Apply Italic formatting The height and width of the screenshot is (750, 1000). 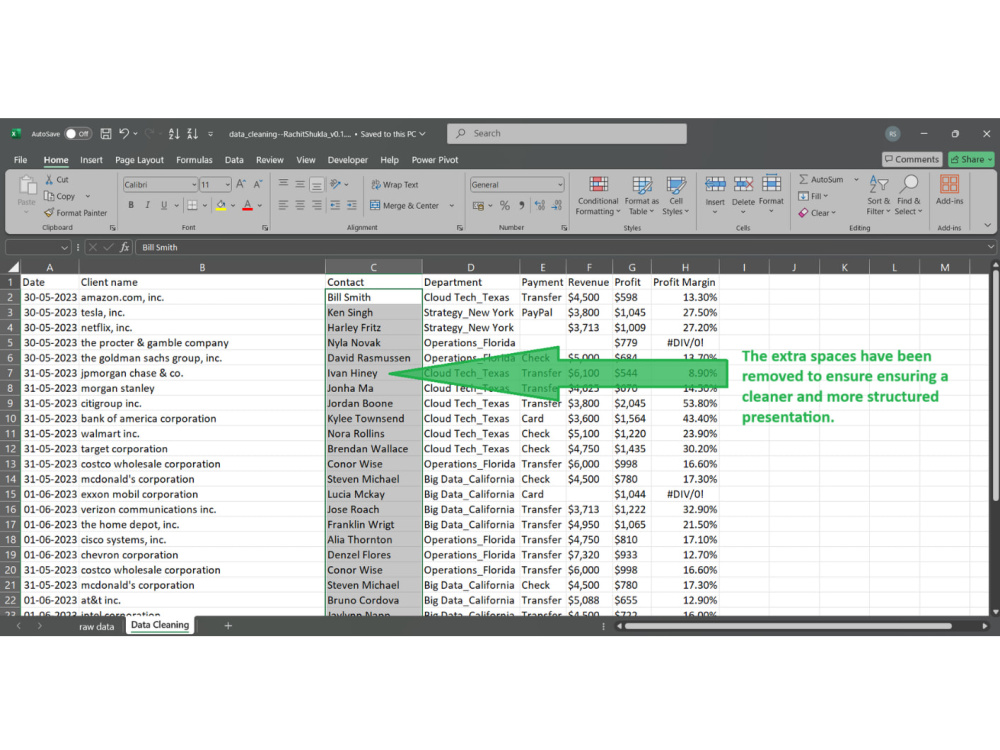tap(147, 205)
